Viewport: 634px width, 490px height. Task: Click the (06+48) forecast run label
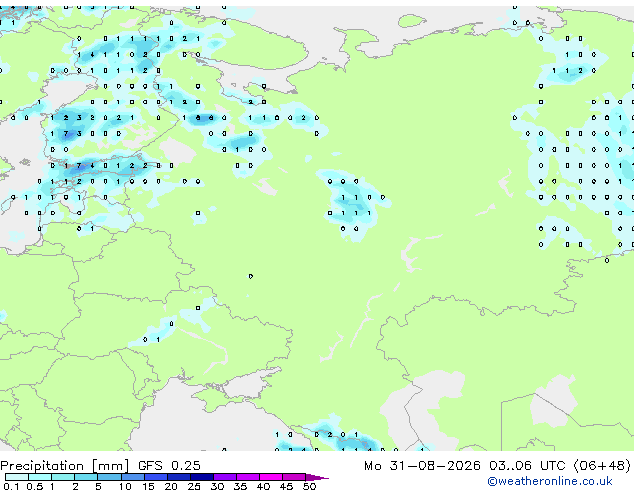click(x=602, y=466)
